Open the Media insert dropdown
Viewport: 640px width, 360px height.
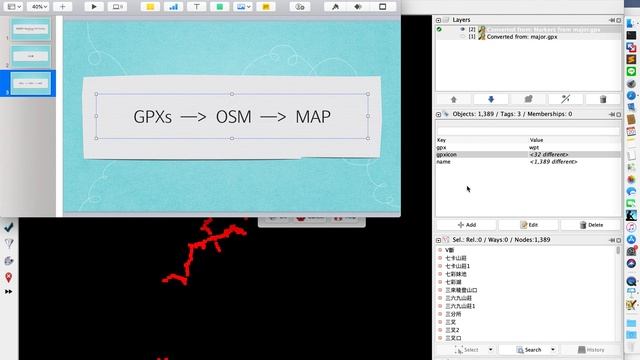click(x=242, y=7)
